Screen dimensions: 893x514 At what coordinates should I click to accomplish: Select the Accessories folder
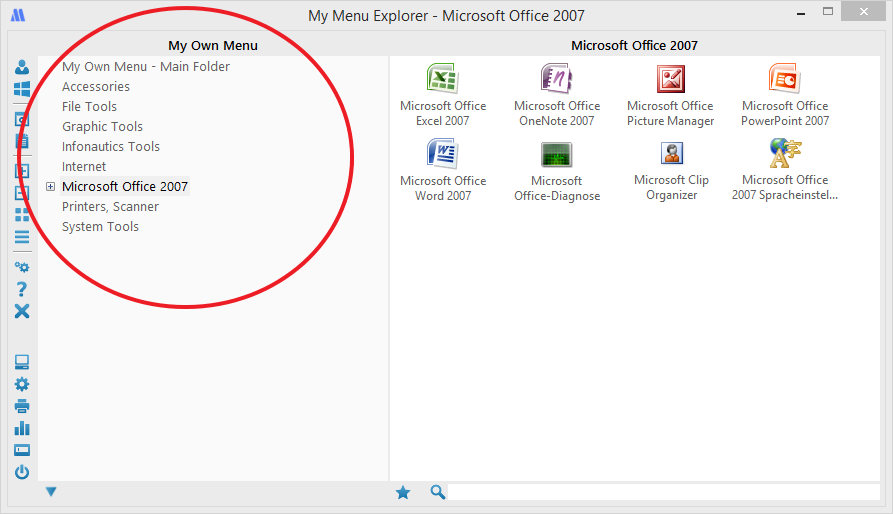96,87
